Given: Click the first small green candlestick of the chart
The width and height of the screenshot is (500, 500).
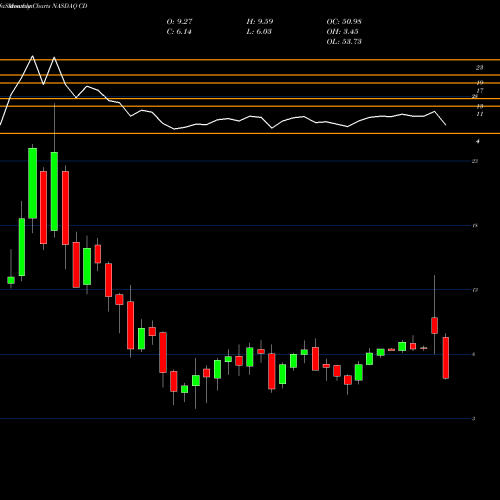Looking at the screenshot, I should (x=11, y=280).
